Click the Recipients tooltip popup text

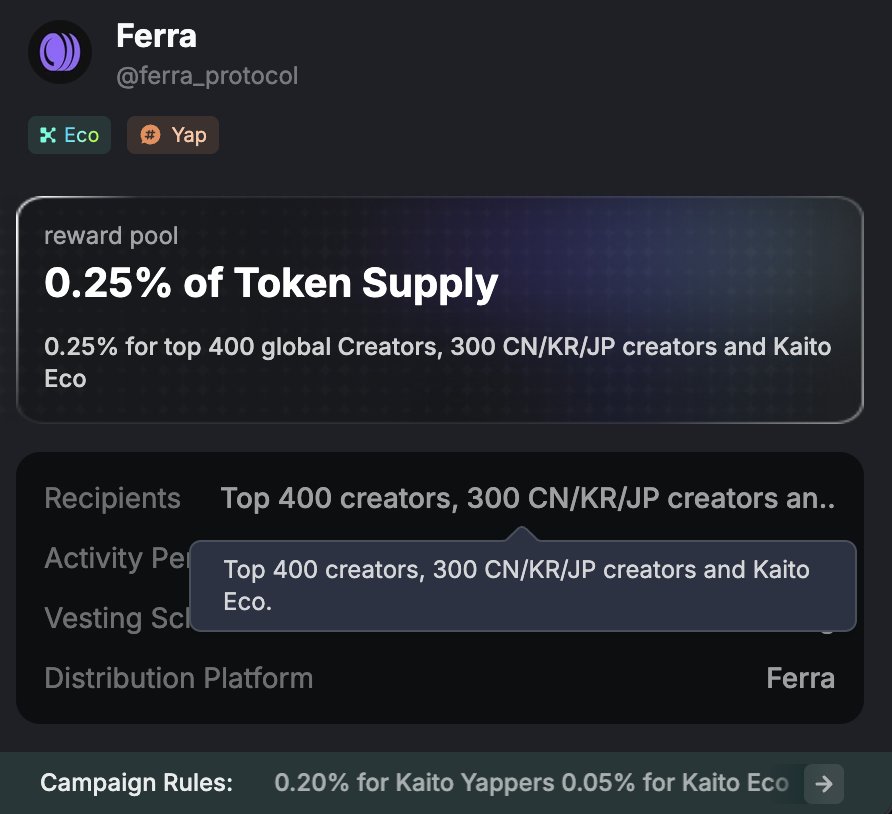[516, 586]
